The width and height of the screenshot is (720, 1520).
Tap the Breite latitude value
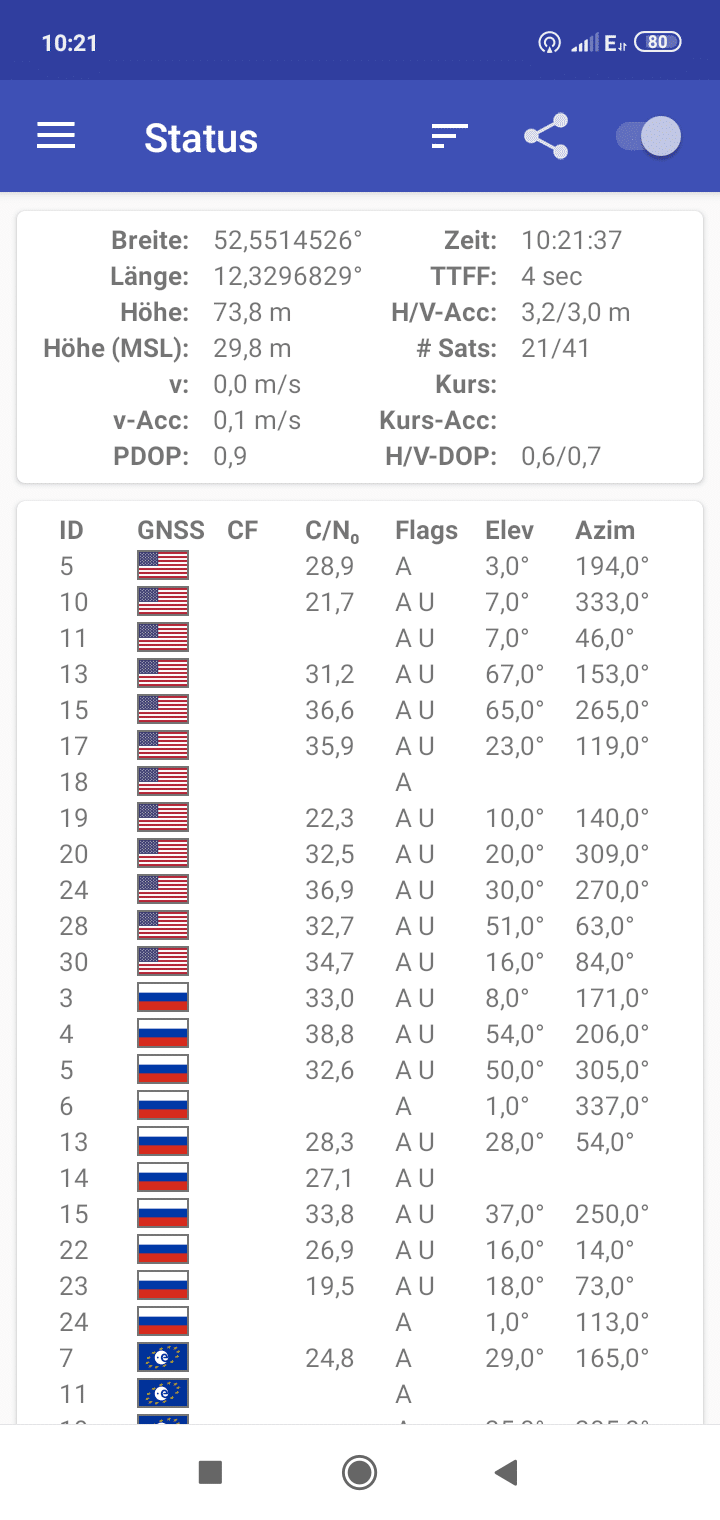point(288,240)
